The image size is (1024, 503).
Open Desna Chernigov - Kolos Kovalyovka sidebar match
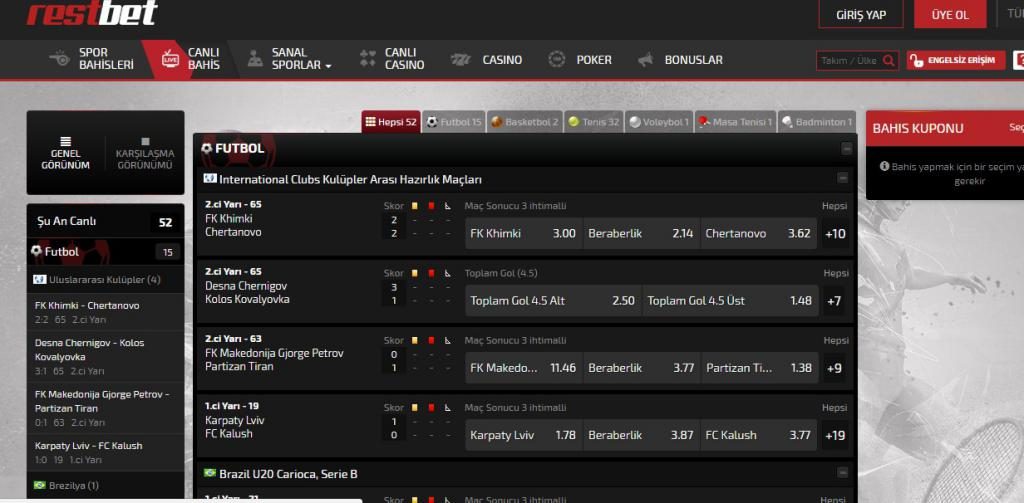[105, 357]
